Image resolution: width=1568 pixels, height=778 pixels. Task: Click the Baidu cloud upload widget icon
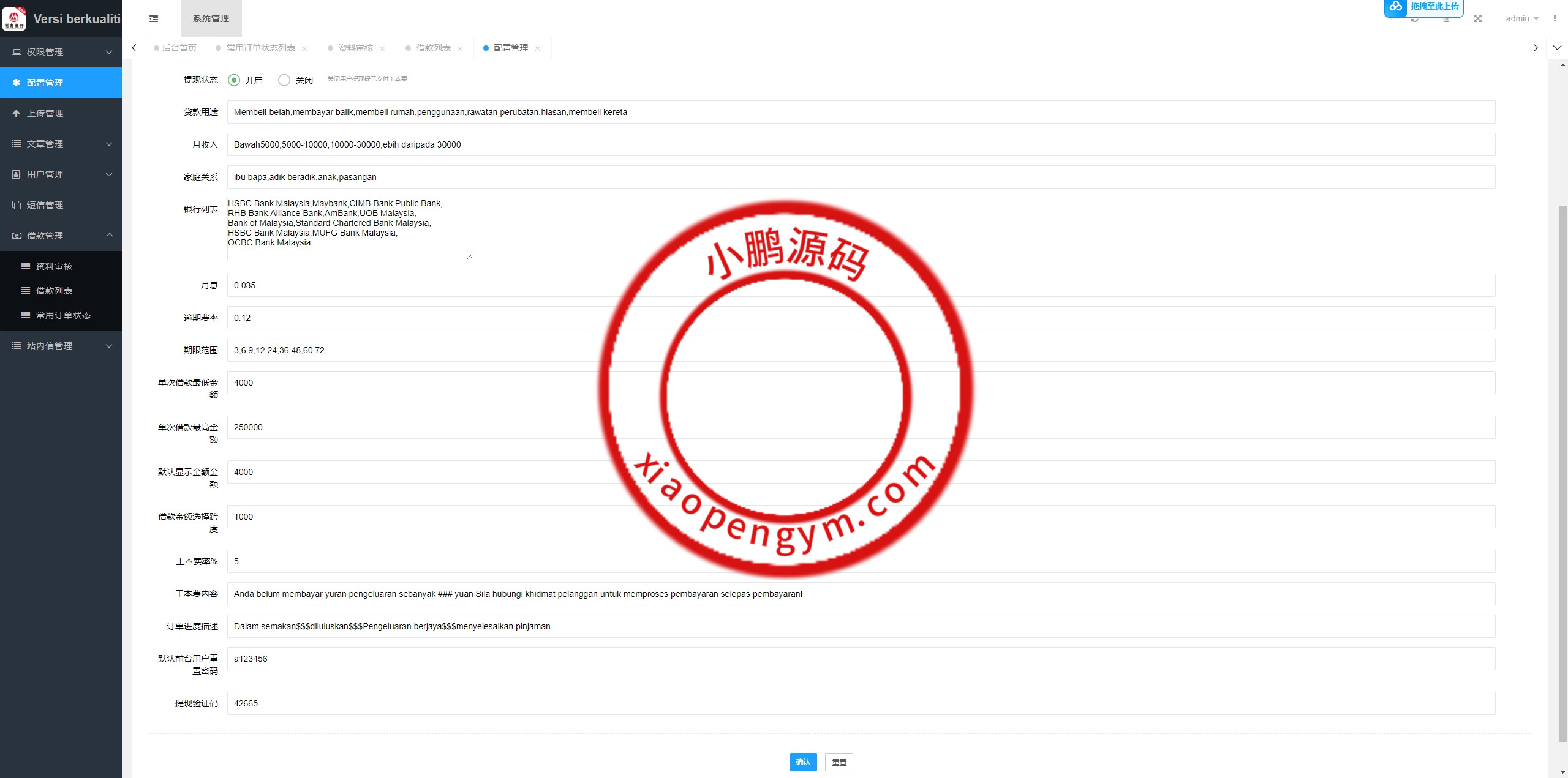click(1396, 7)
